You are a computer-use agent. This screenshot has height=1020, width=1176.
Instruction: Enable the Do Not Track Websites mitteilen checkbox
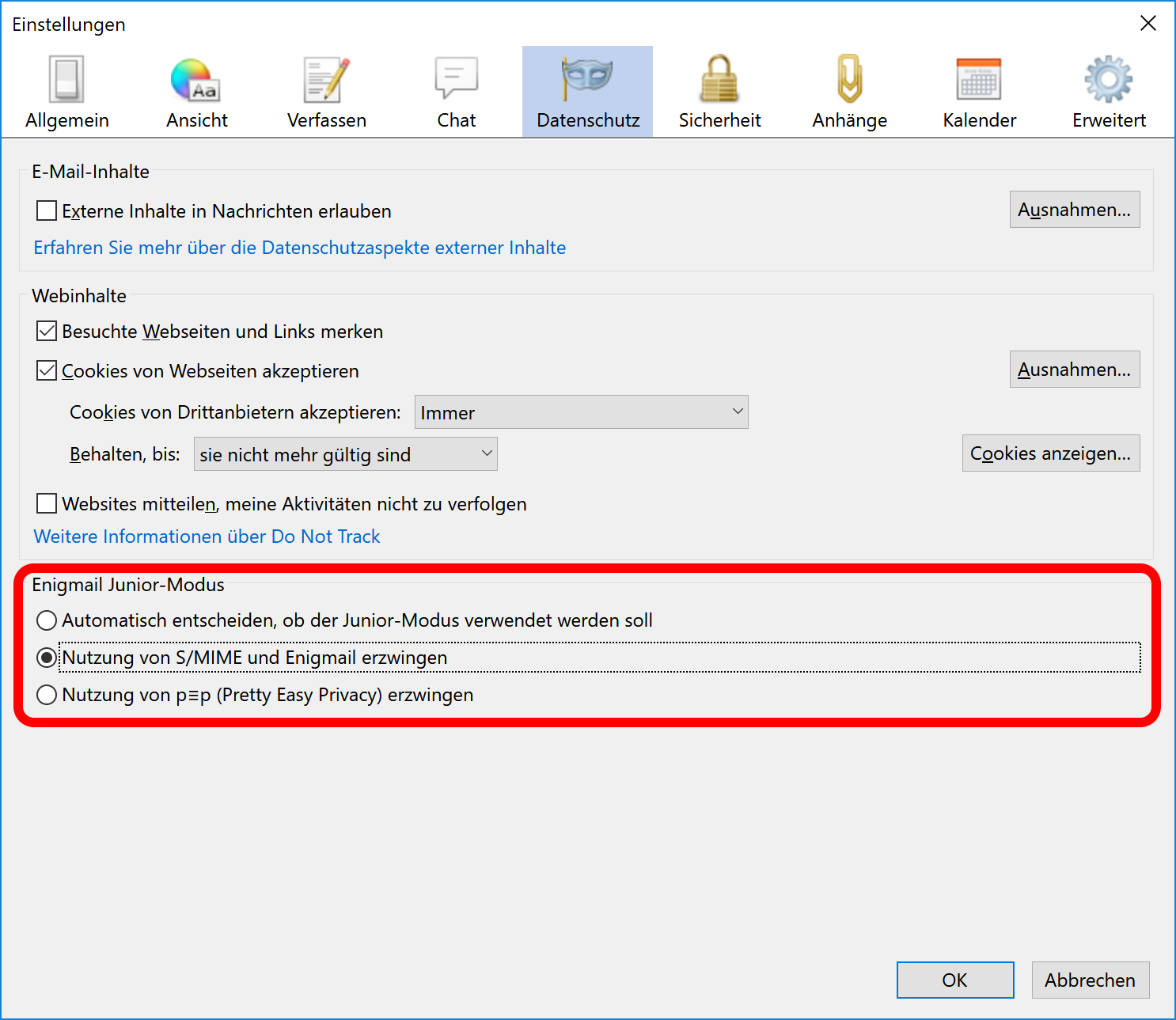pos(47,504)
